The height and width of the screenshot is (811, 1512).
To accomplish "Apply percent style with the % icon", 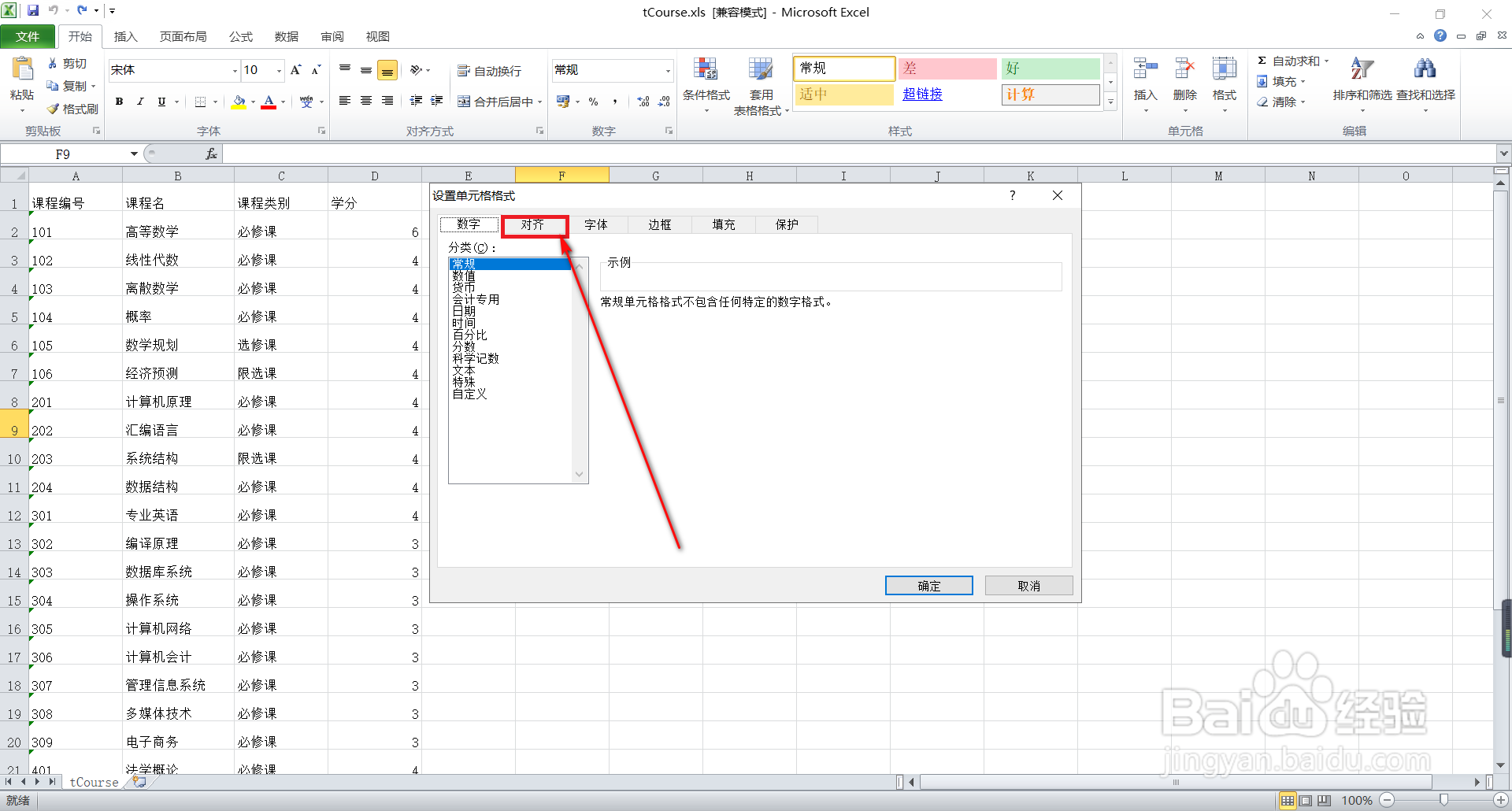I will 594,102.
